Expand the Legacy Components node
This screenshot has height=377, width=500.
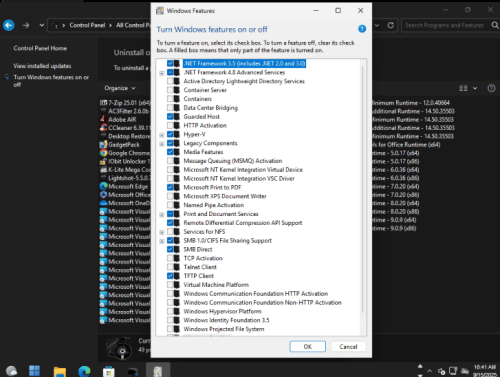pos(162,144)
